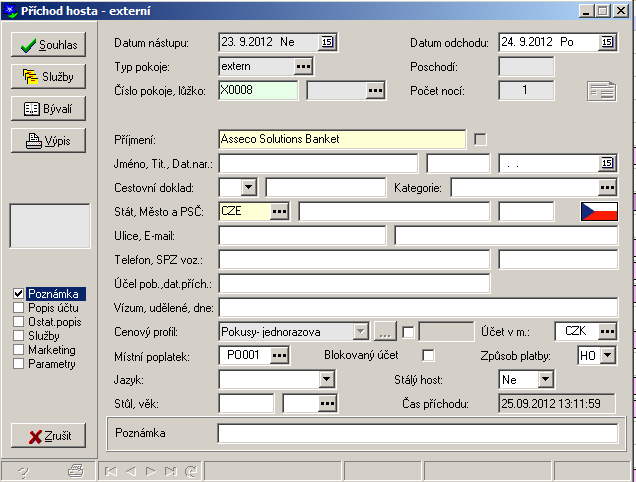Viewport: 636px width, 482px height.
Task: Open Kategorie lookup ellipsis
Action: tap(607, 187)
